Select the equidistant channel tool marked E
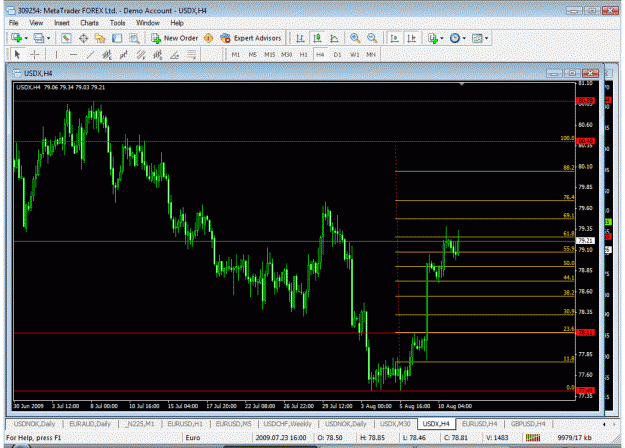This screenshot has width=625, height=448. [x=107, y=55]
